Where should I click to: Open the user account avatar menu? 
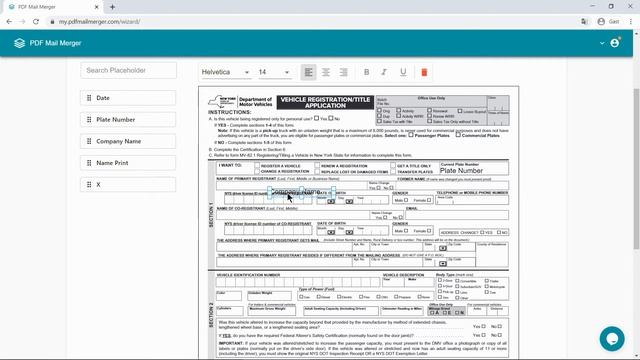pyautogui.click(x=615, y=43)
